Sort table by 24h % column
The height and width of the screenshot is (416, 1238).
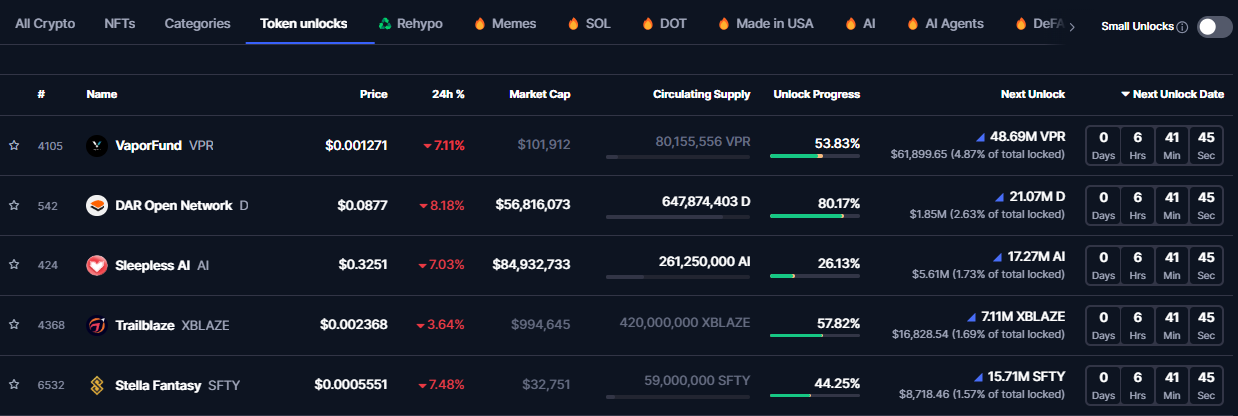pyautogui.click(x=447, y=94)
